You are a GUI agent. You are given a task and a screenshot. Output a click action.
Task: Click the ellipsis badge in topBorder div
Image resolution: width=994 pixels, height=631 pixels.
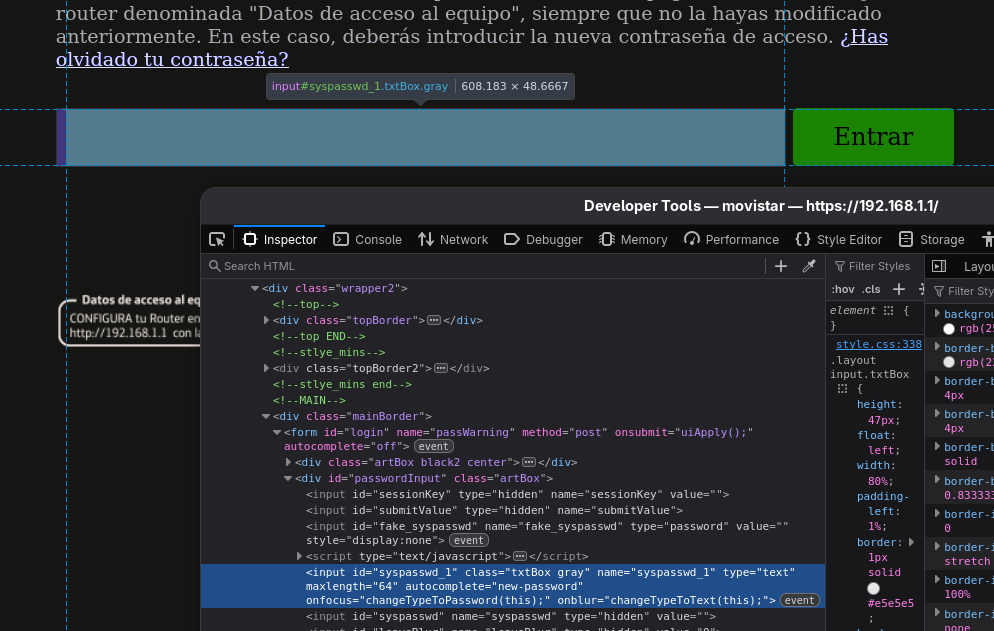(434, 321)
